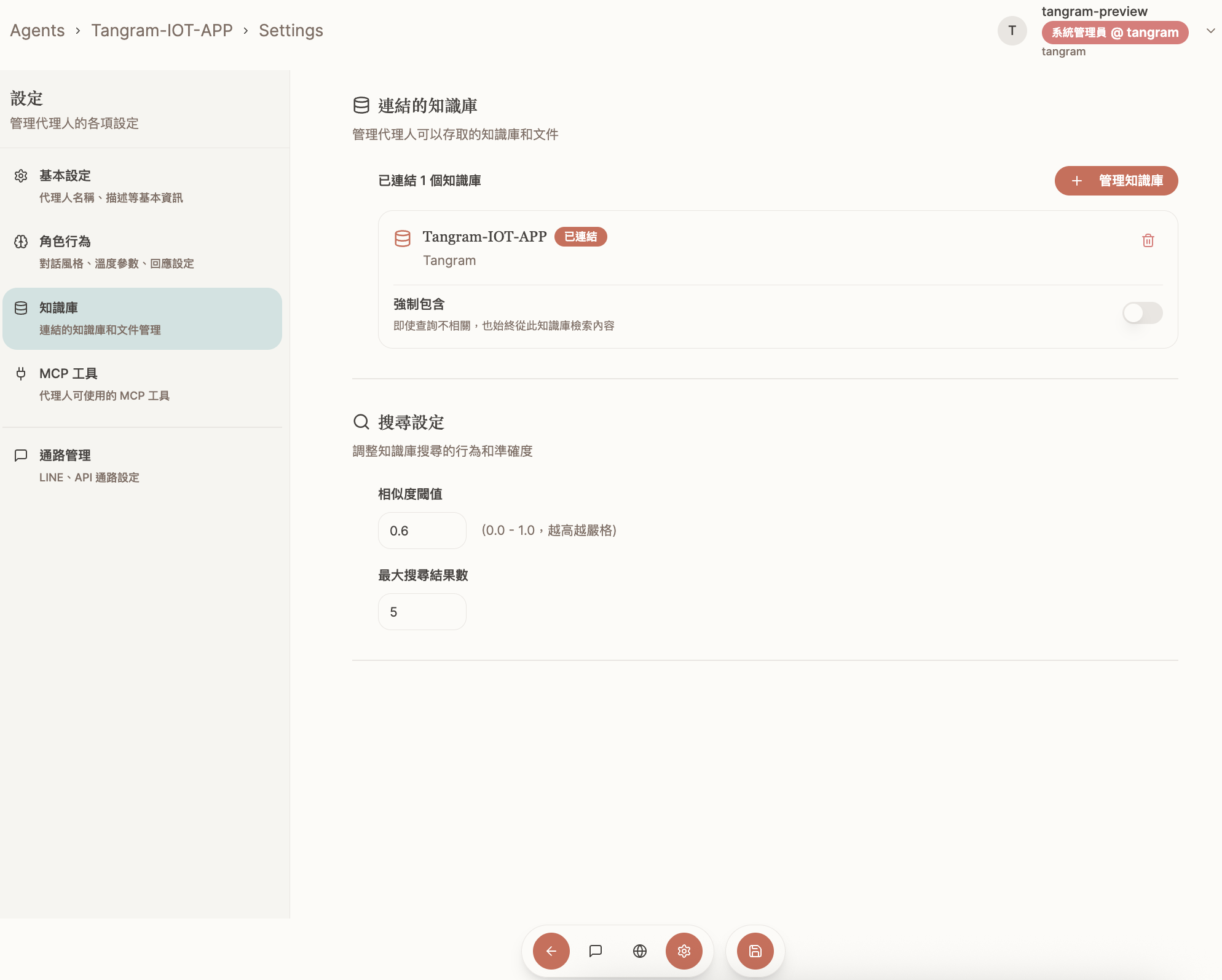Click the 相似度閾值 input field
This screenshot has width=1222, height=980.
point(422,531)
